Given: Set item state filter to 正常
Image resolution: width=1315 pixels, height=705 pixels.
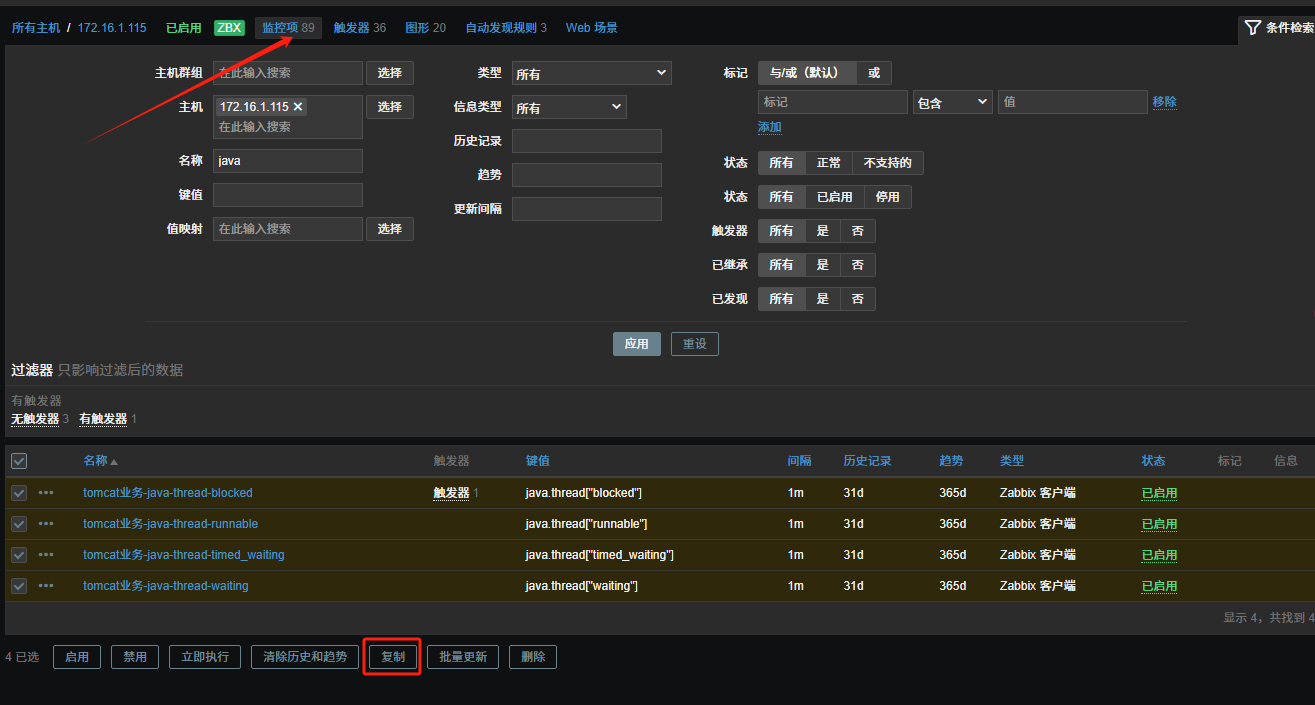Looking at the screenshot, I should (x=829, y=163).
